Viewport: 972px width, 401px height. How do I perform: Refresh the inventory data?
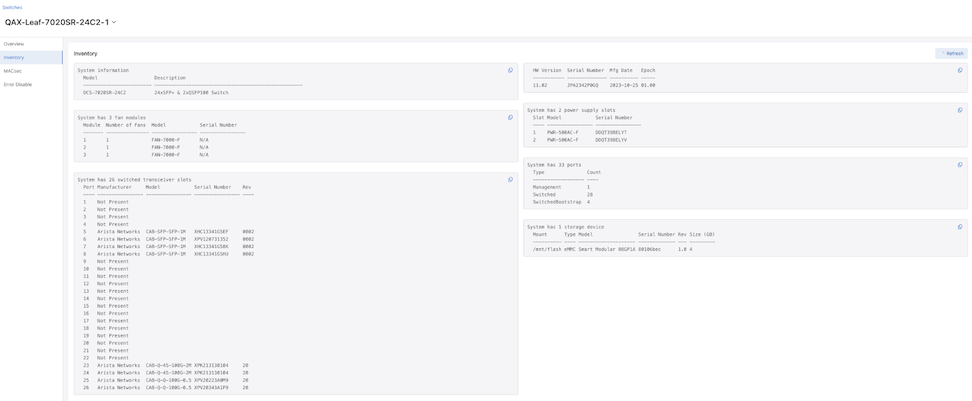[x=951, y=53]
